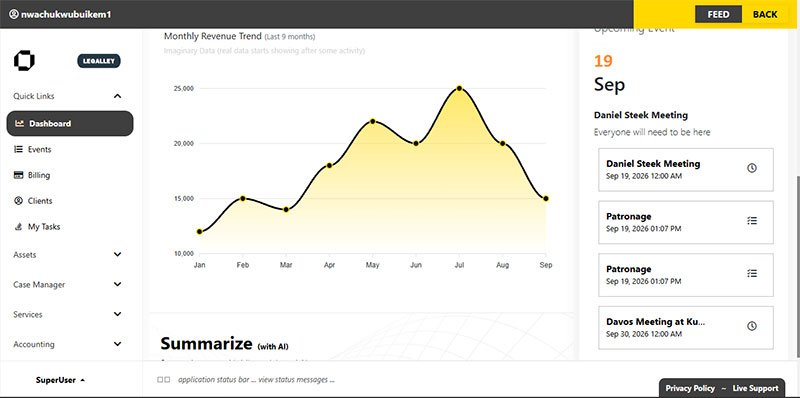Click the LEGALLEY badge button
The image size is (800, 398).
click(x=99, y=61)
